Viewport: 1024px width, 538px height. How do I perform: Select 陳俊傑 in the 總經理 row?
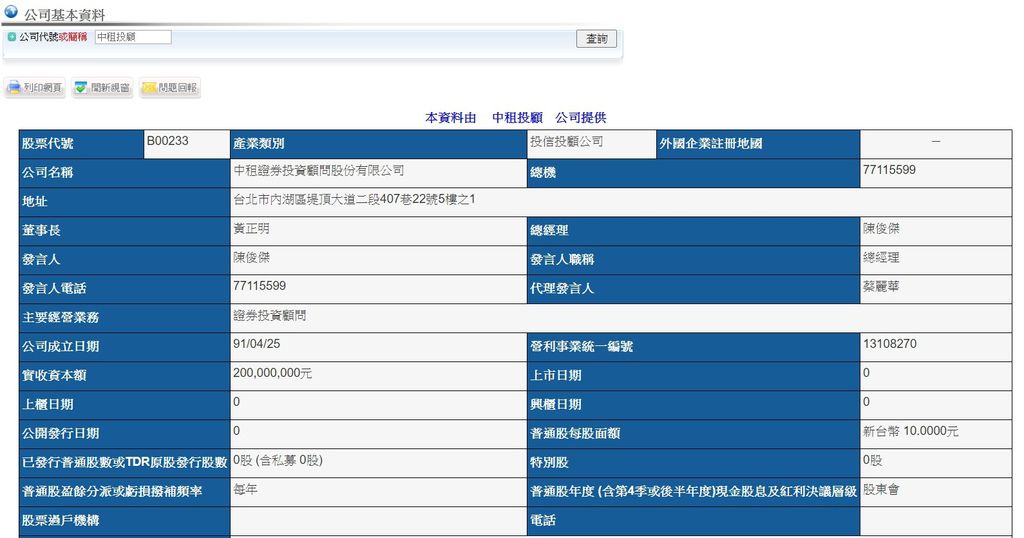pos(881,229)
